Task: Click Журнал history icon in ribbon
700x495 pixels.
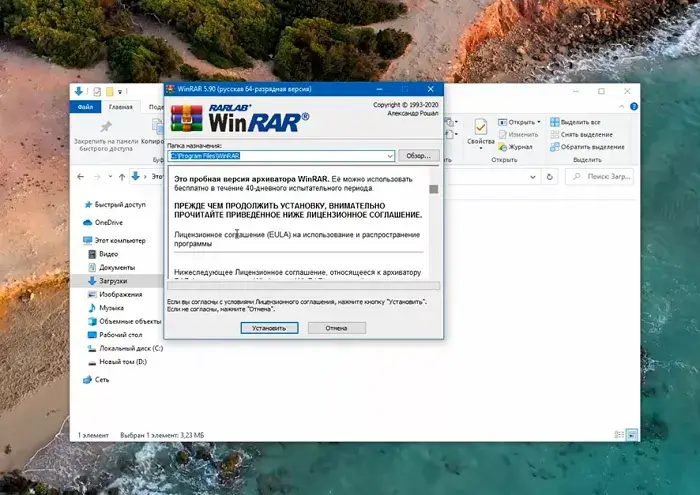Action: coord(503,147)
